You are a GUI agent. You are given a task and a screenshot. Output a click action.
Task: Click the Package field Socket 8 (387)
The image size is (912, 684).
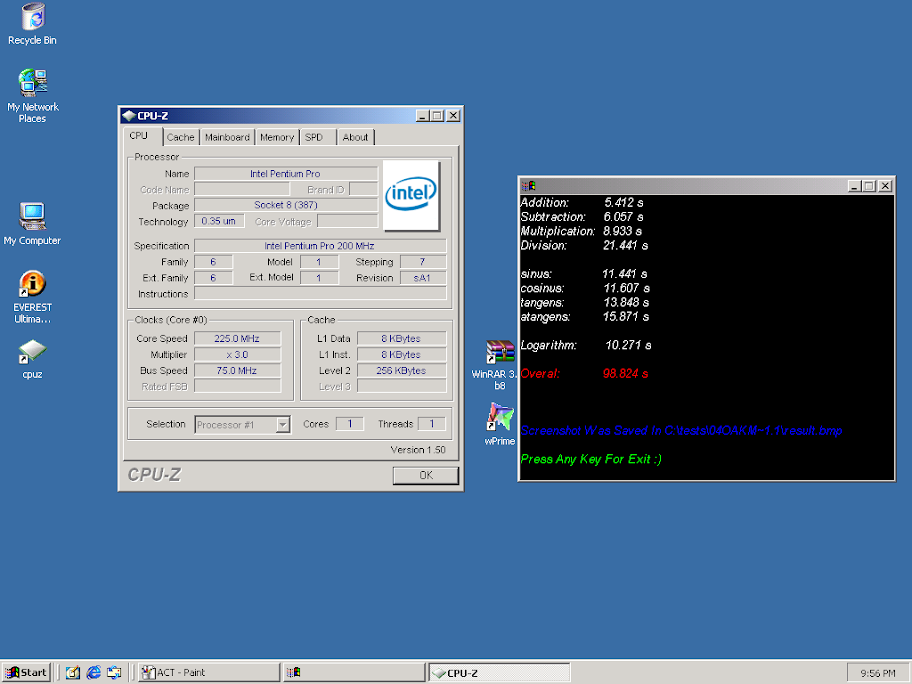286,205
